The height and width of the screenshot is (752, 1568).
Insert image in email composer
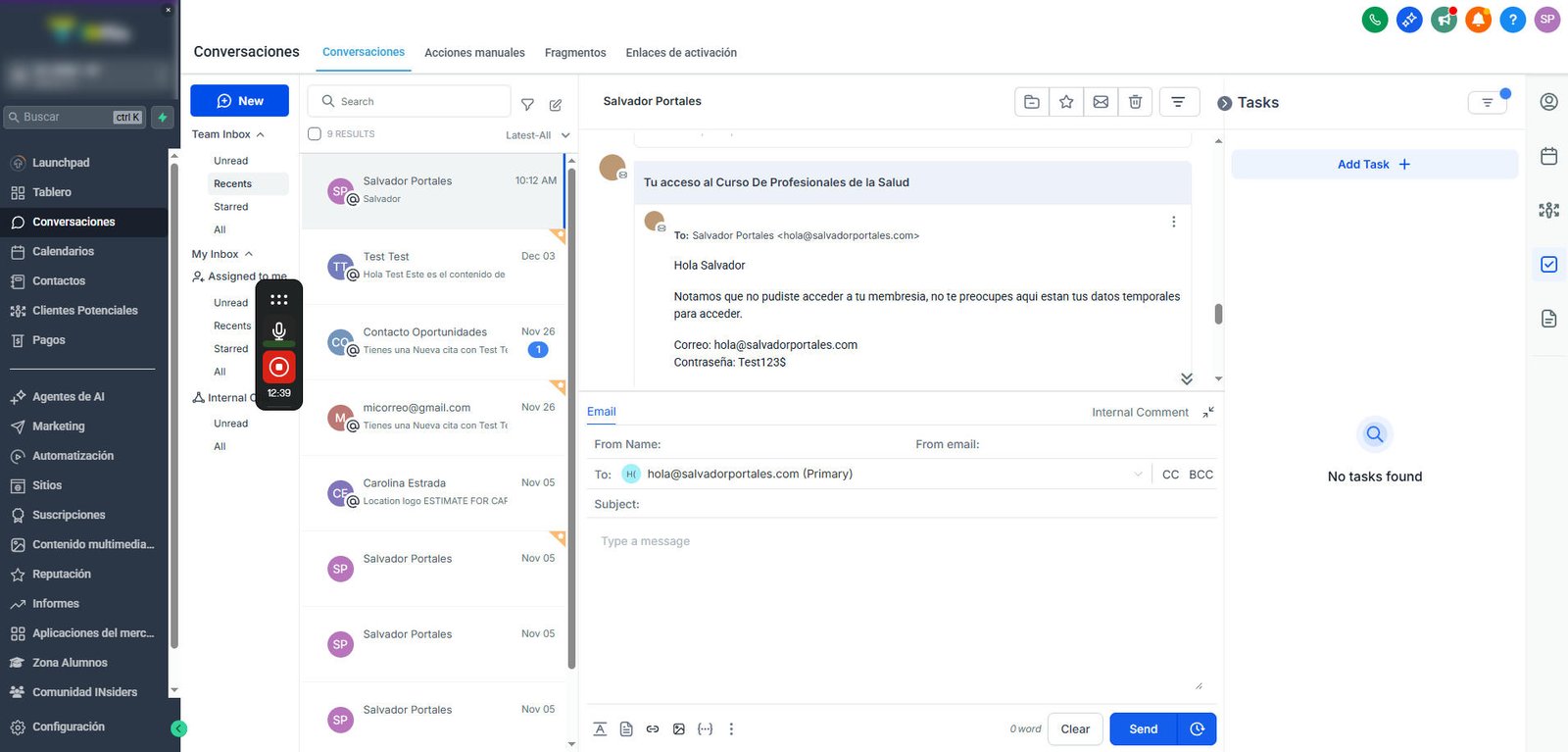(x=679, y=729)
